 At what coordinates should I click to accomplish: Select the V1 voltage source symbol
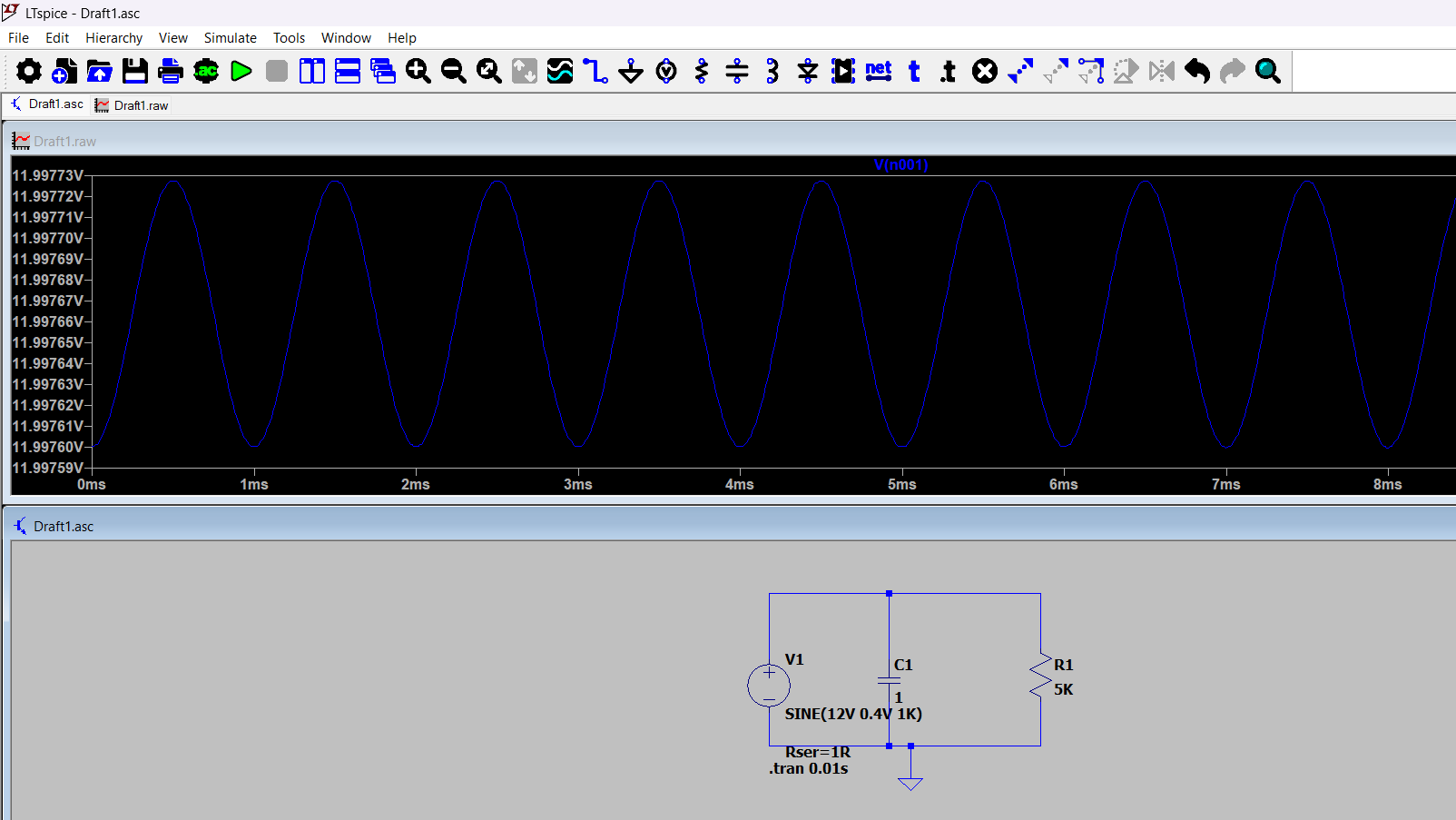pos(769,686)
